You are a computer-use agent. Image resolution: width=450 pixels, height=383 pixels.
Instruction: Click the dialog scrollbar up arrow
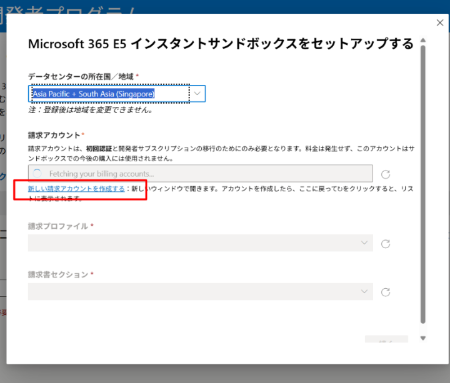coord(423,40)
